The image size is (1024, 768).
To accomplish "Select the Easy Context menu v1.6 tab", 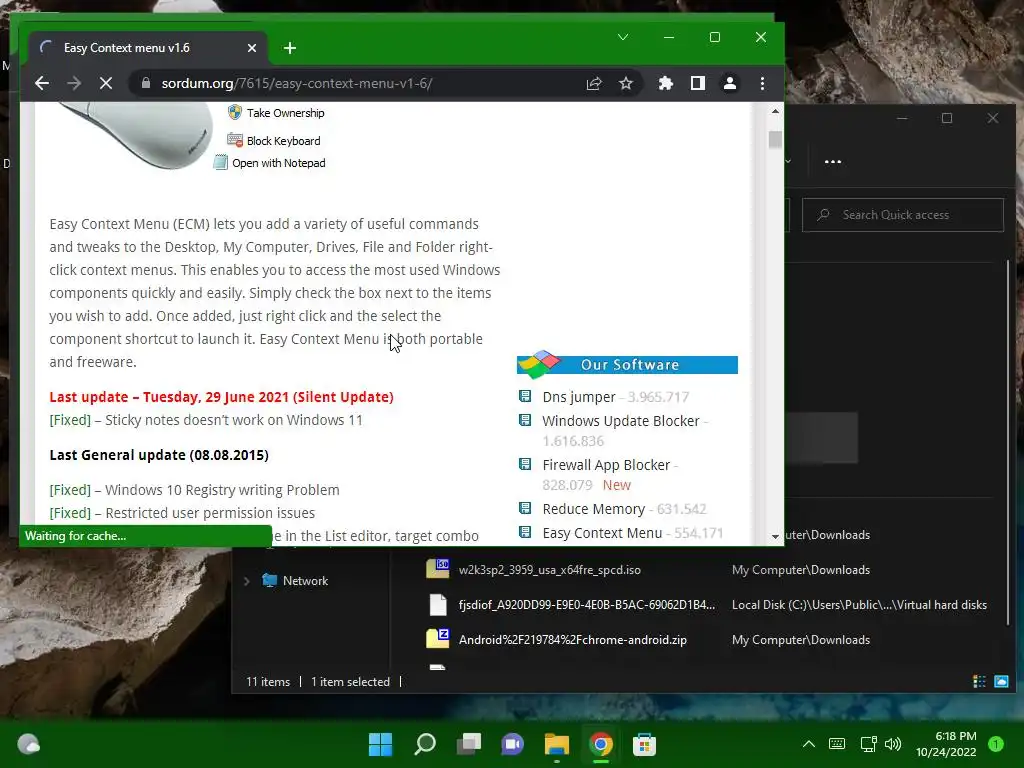I will tap(147, 48).
